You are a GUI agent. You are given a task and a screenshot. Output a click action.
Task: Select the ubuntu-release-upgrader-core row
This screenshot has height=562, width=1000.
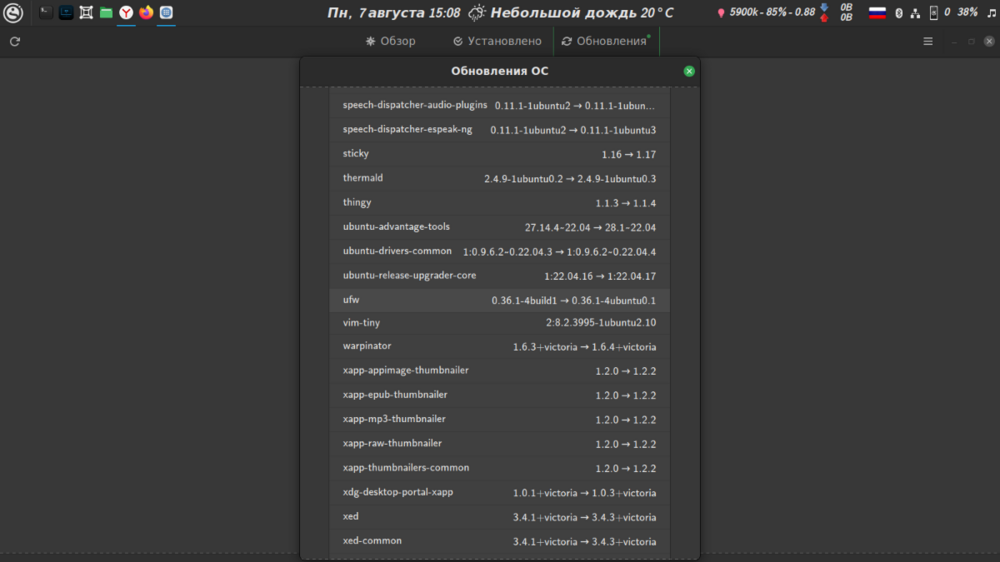pos(499,276)
